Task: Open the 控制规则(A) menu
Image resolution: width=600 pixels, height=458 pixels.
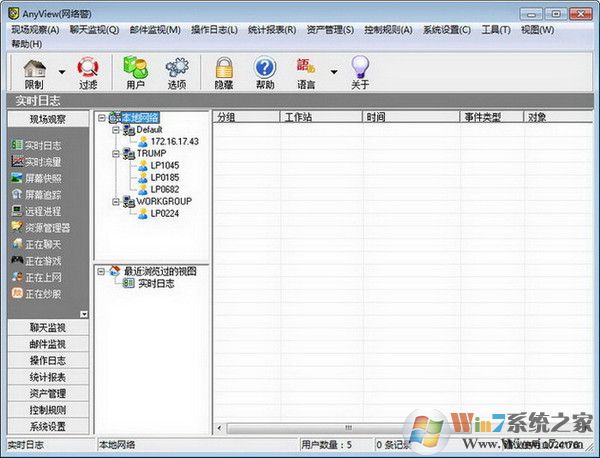Action: (388, 30)
